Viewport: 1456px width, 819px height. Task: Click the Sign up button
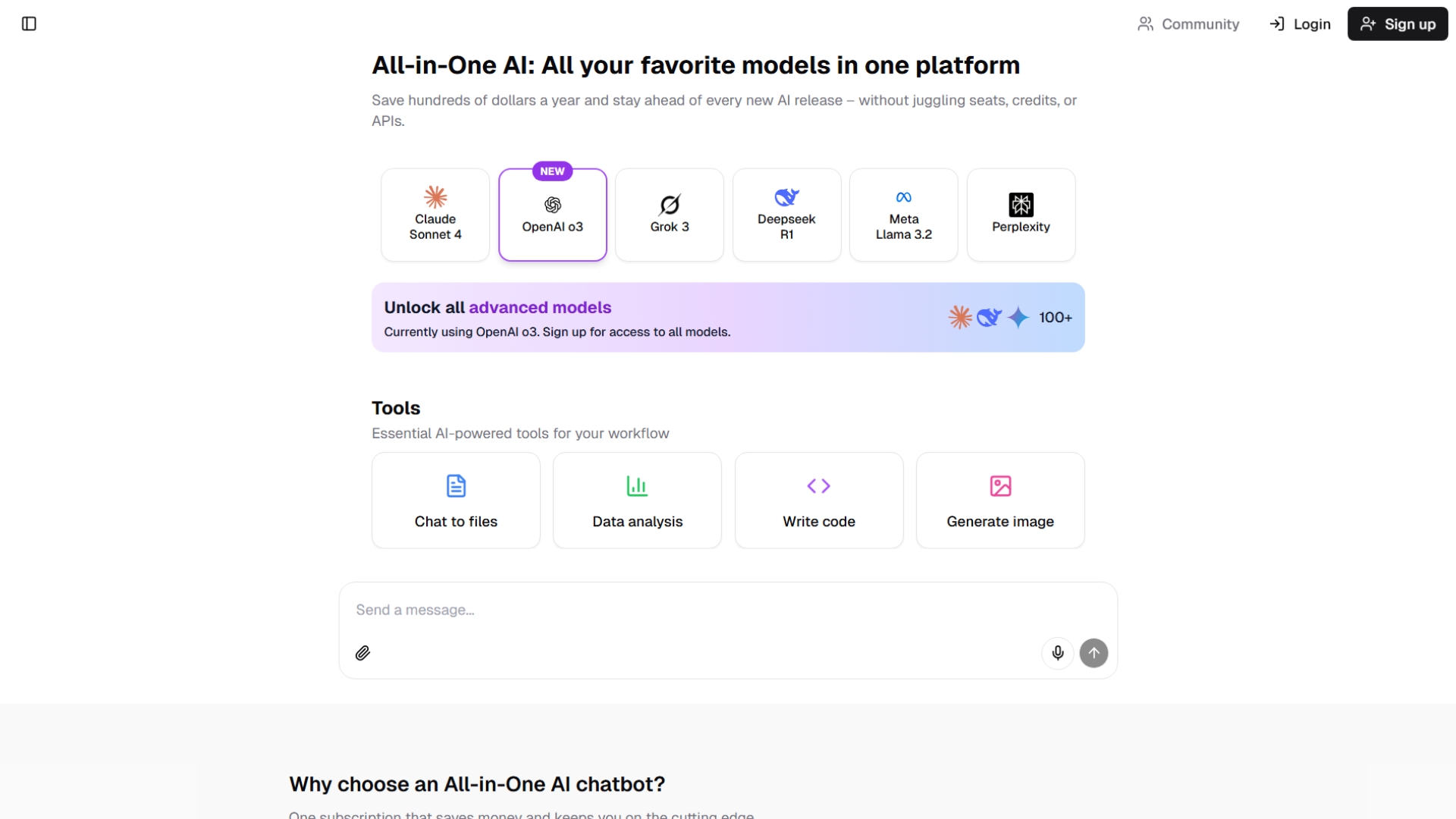coord(1398,24)
